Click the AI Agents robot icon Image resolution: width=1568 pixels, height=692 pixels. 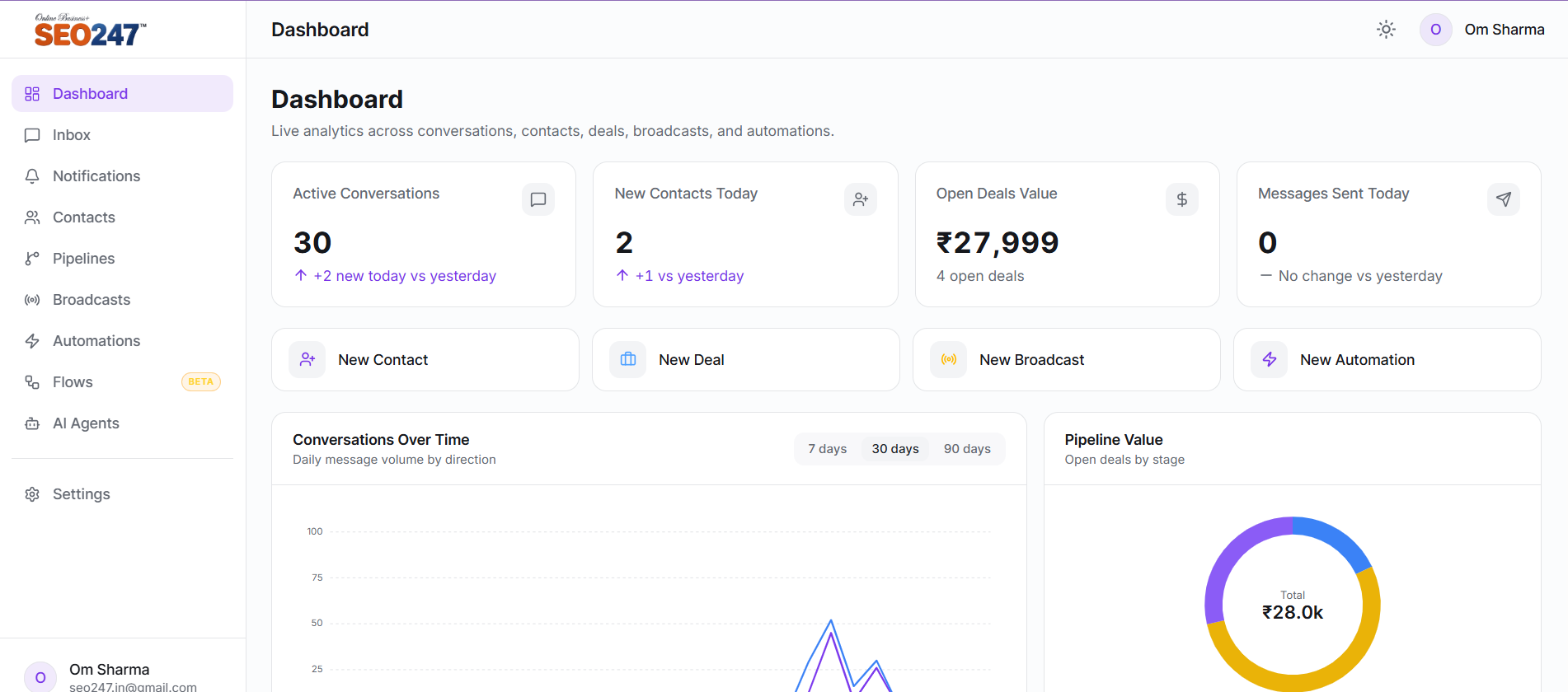pyautogui.click(x=32, y=423)
